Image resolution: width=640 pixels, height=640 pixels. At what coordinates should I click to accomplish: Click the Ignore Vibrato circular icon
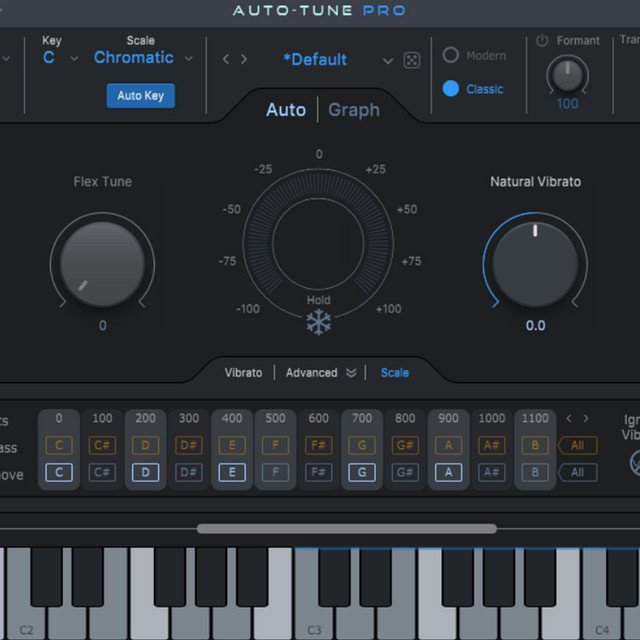pos(633,462)
